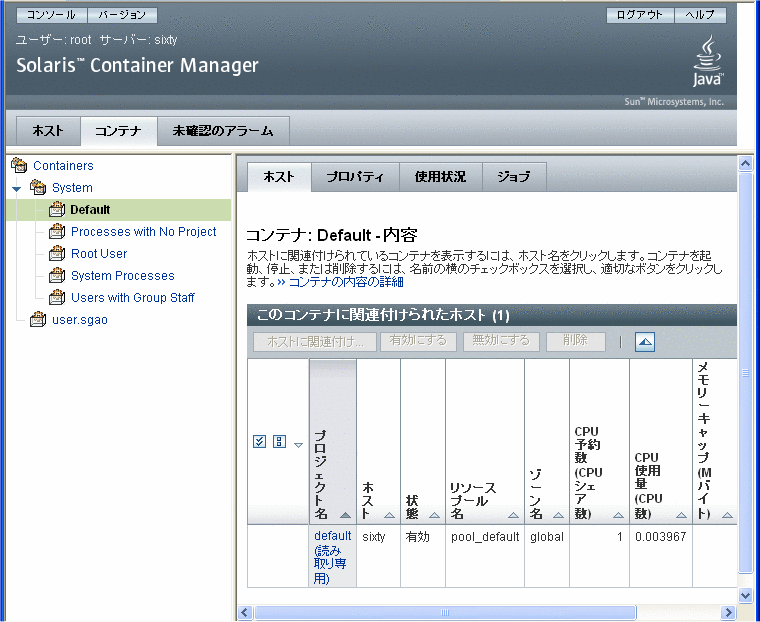Click the horizontal scrollbar thumb
The width and height of the screenshot is (760, 622).
(x=444, y=612)
